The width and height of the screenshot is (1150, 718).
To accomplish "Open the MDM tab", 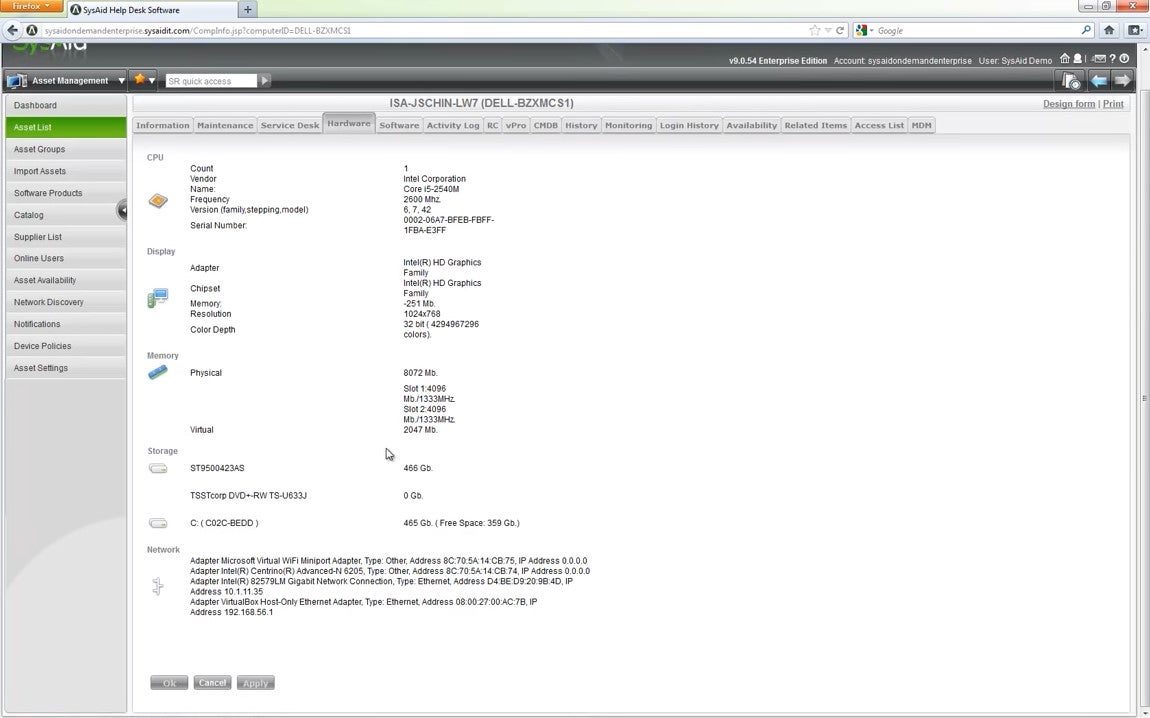I will click(922, 125).
